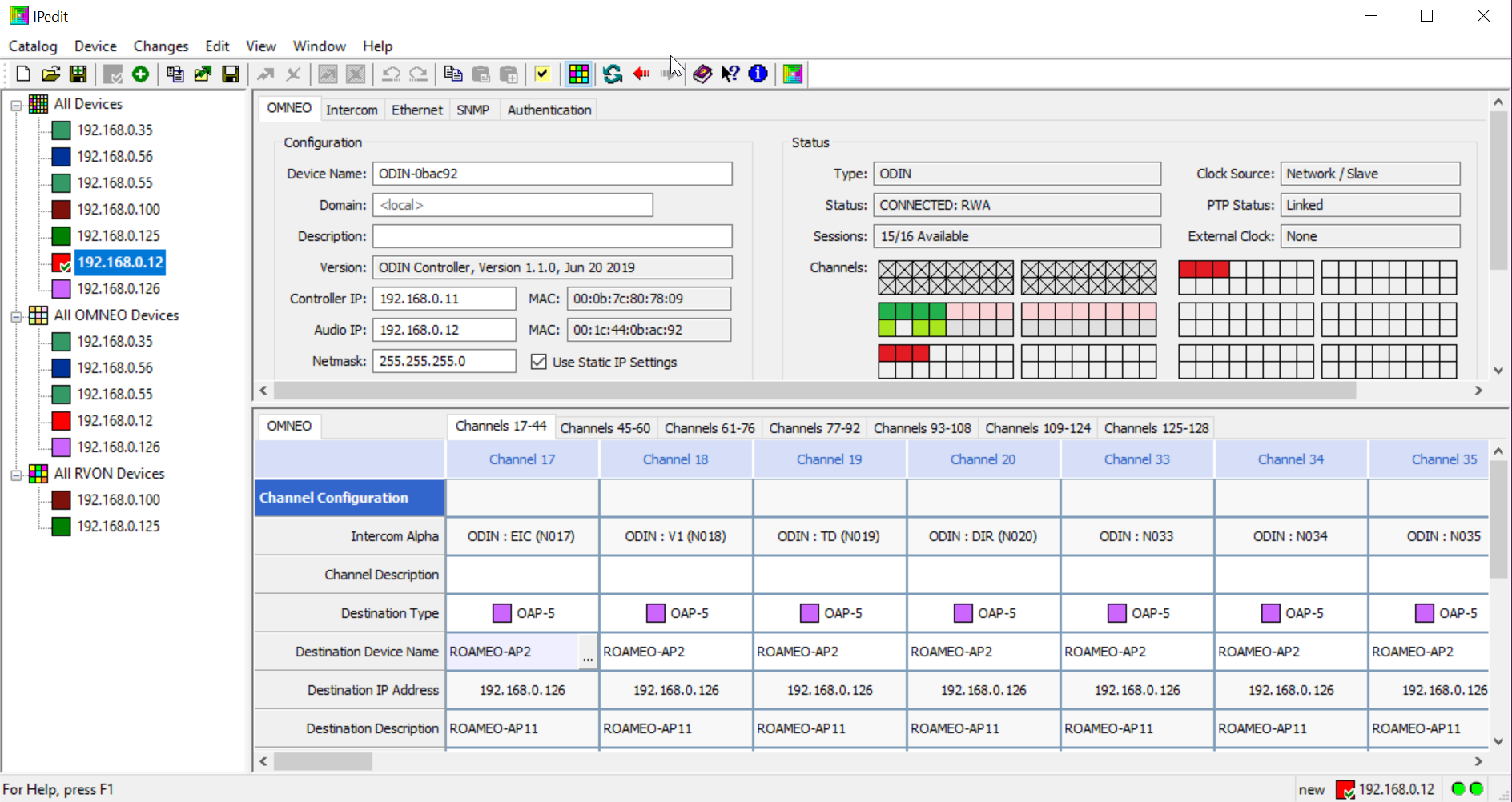Click the Device Name input field
Image resolution: width=1512 pixels, height=802 pixels.
pos(552,174)
